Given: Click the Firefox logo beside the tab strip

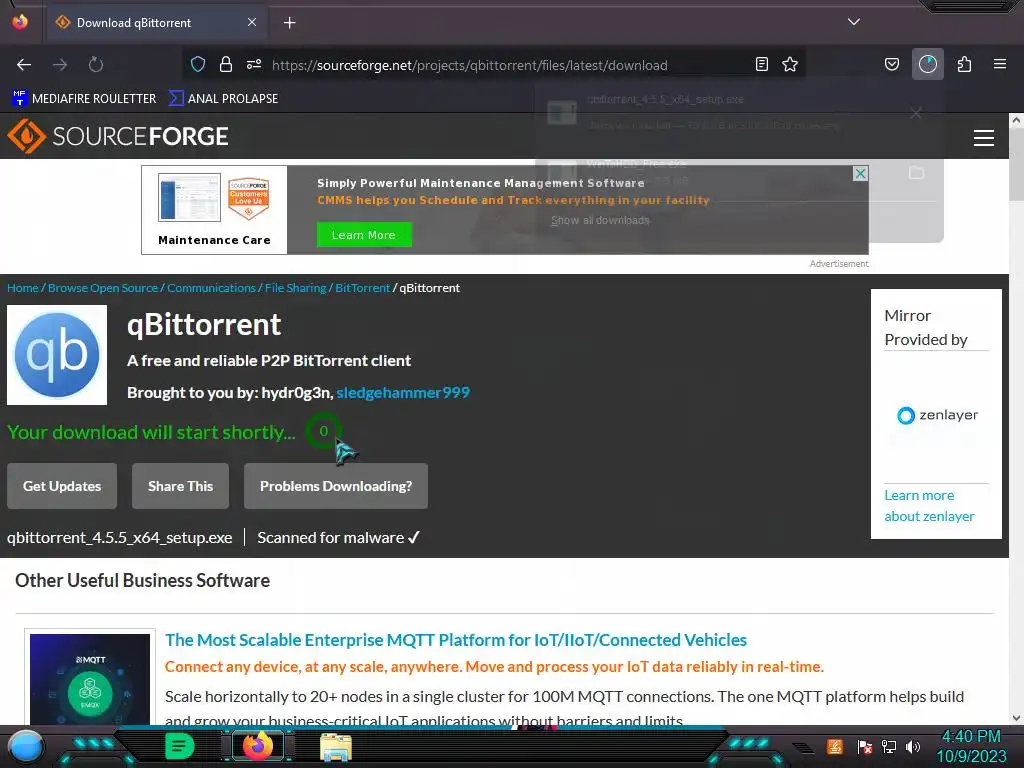Looking at the screenshot, I should [x=20, y=22].
